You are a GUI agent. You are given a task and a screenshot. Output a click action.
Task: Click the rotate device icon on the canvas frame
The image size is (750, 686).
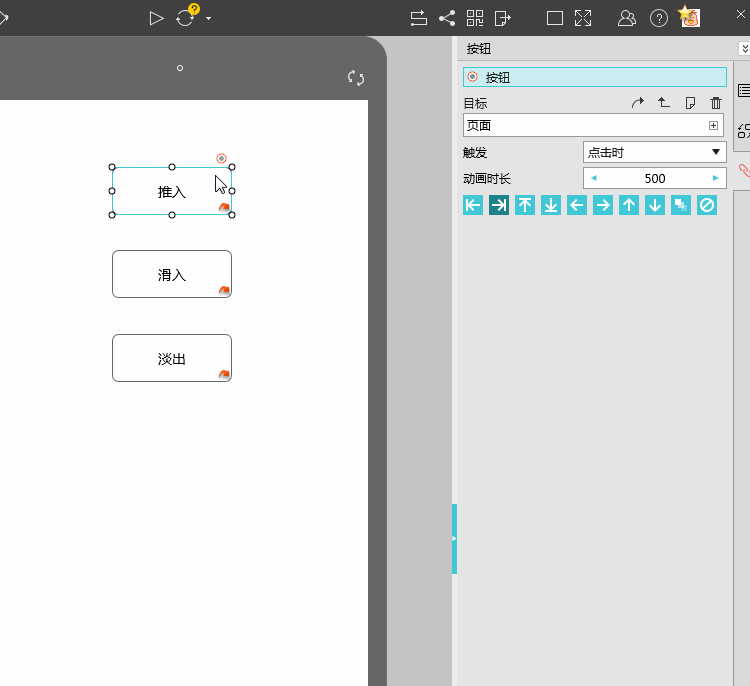[356, 77]
